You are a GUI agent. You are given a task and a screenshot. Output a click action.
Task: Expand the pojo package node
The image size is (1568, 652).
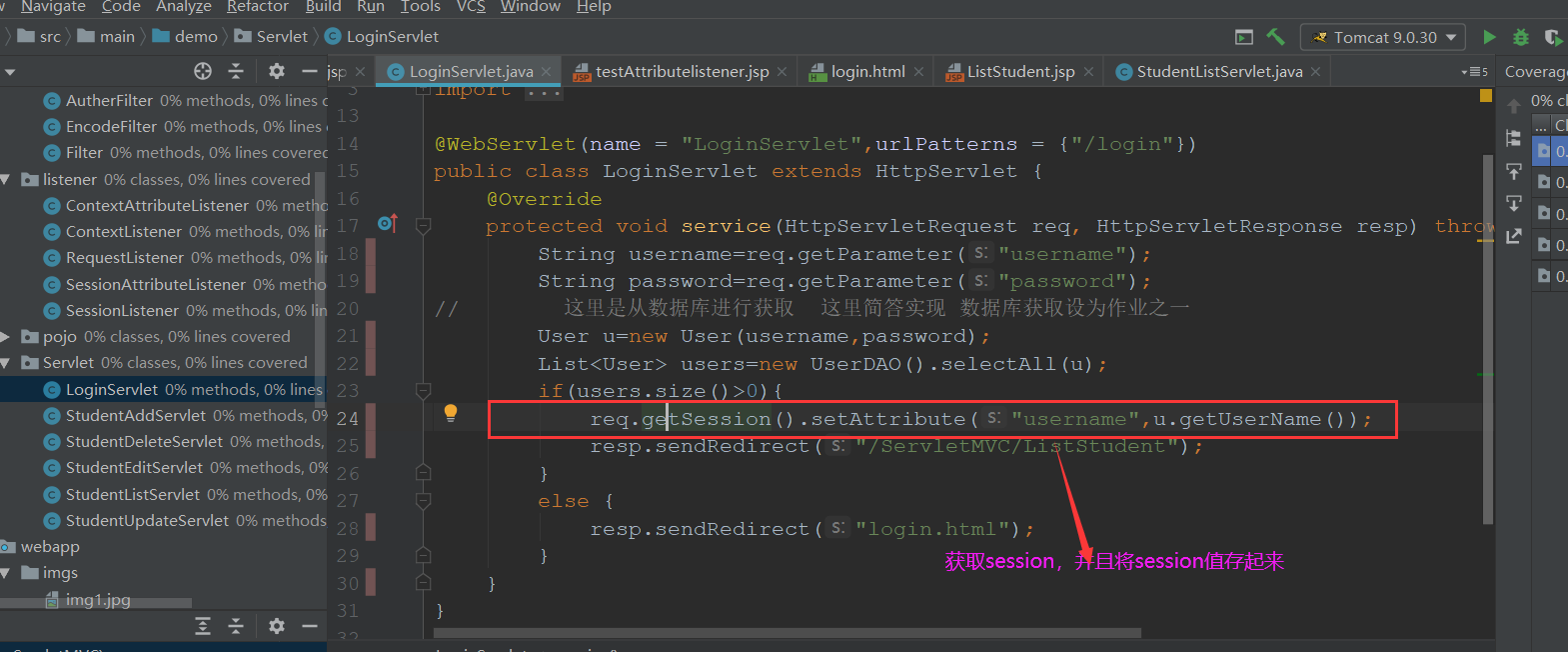click(6, 337)
